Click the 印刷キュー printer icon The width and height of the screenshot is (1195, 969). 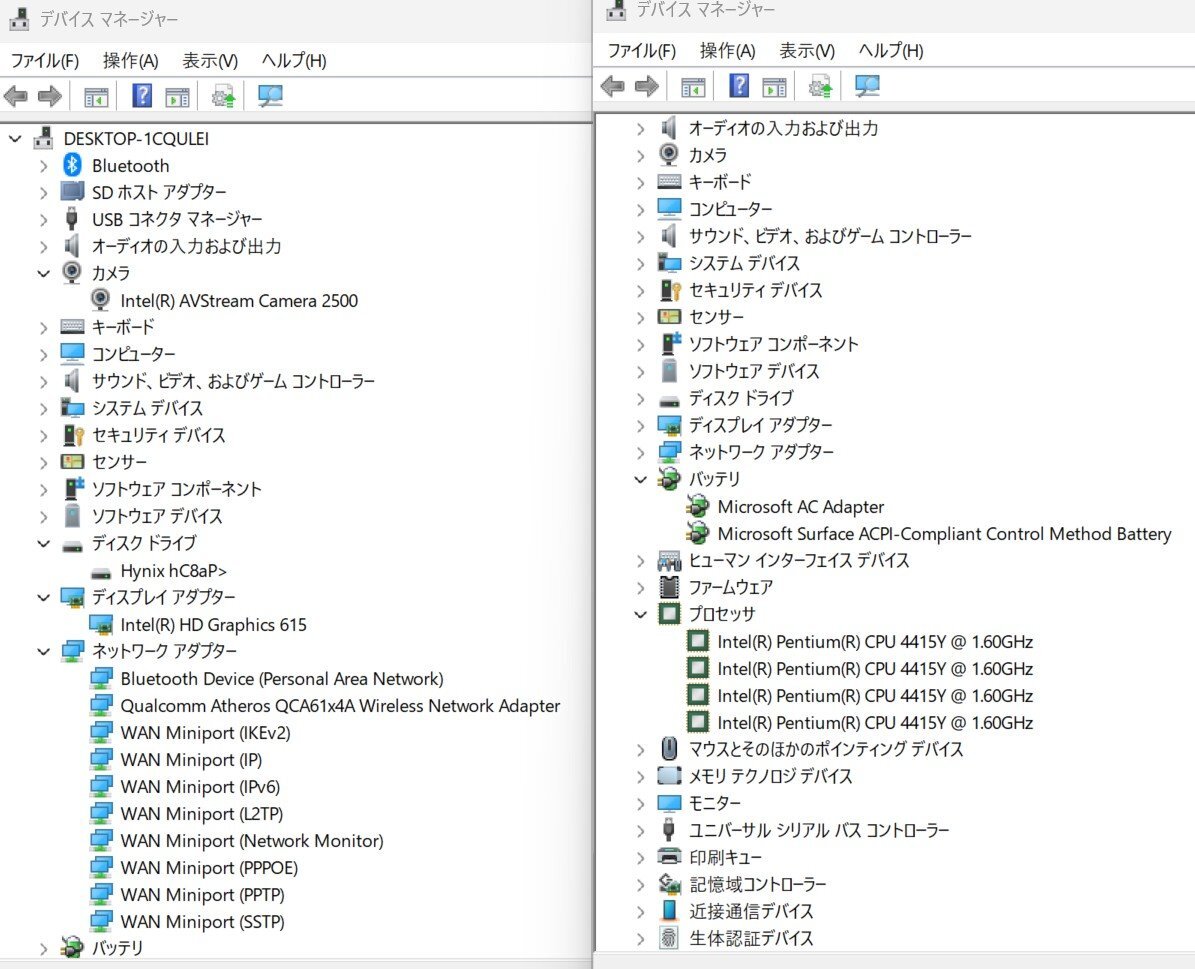pyautogui.click(x=668, y=856)
